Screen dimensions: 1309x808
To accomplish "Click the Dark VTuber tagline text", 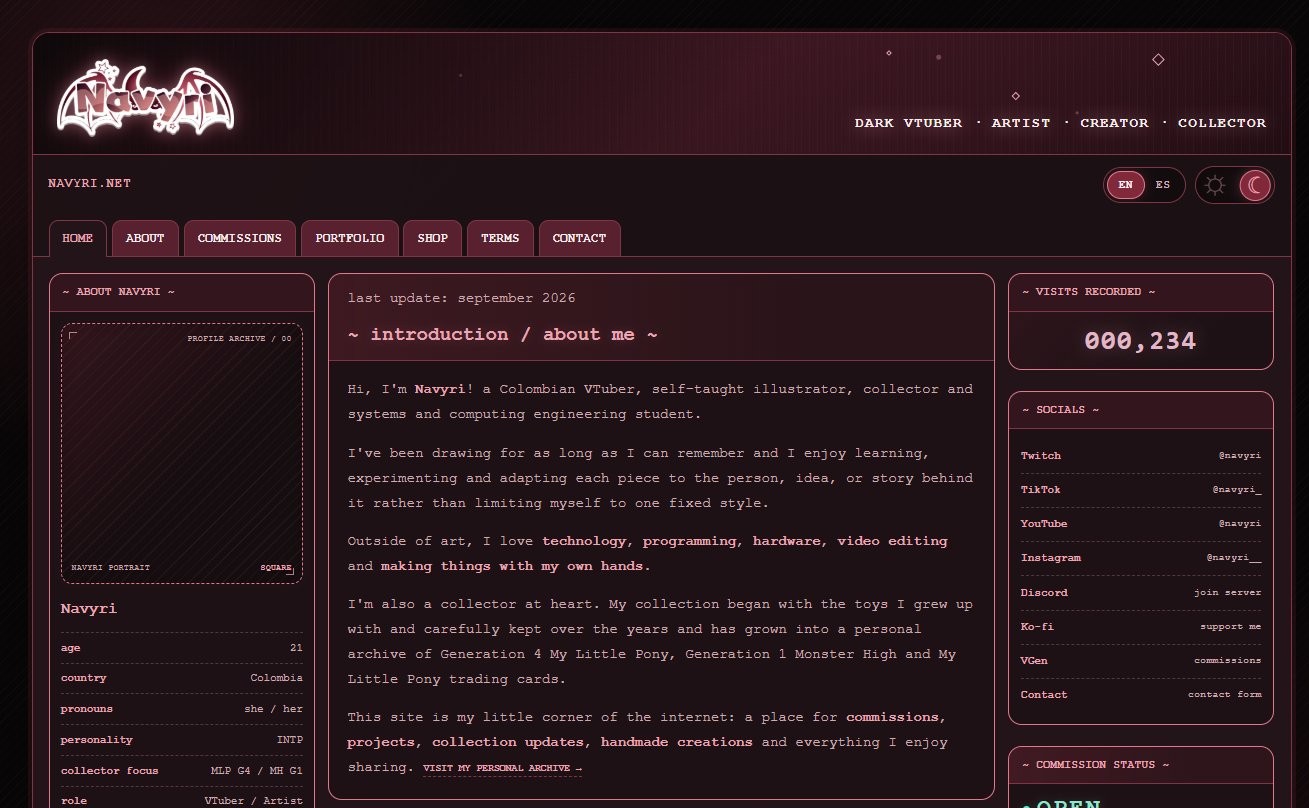I will pos(908,123).
